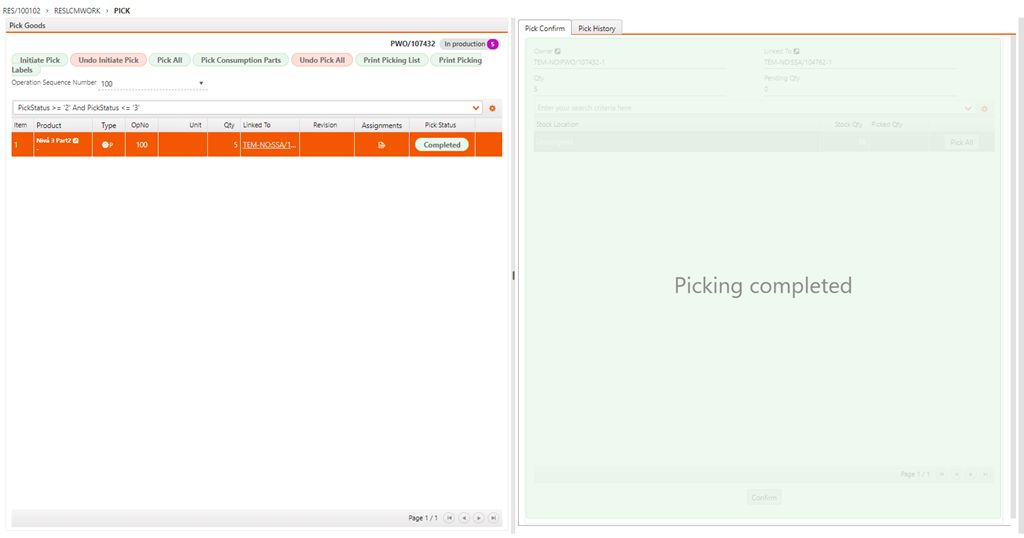The width and height of the screenshot is (1024, 538).
Task: Click the PickStatus filter criteria text field
Action: 240,108
